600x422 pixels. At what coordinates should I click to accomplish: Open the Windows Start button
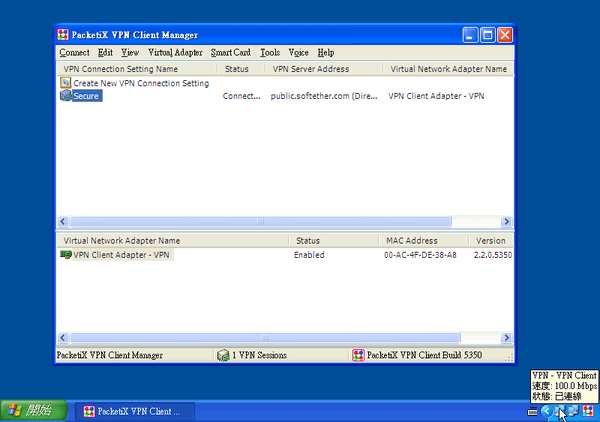point(34,411)
